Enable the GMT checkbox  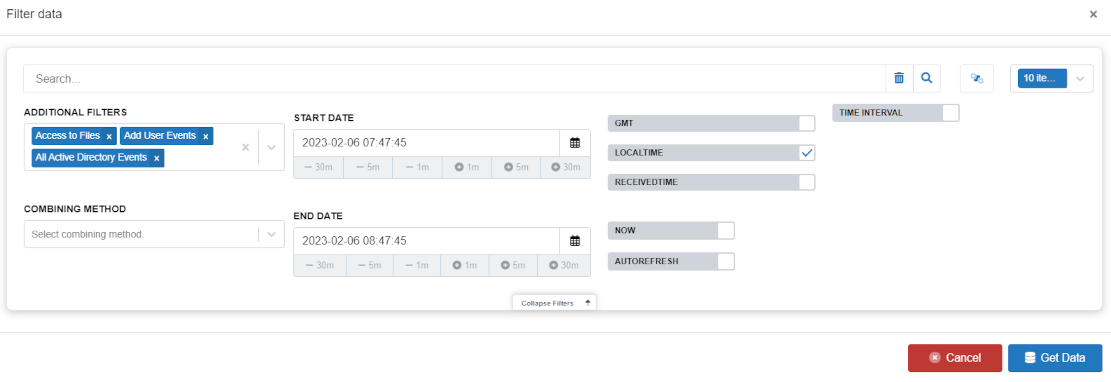pyautogui.click(x=806, y=123)
